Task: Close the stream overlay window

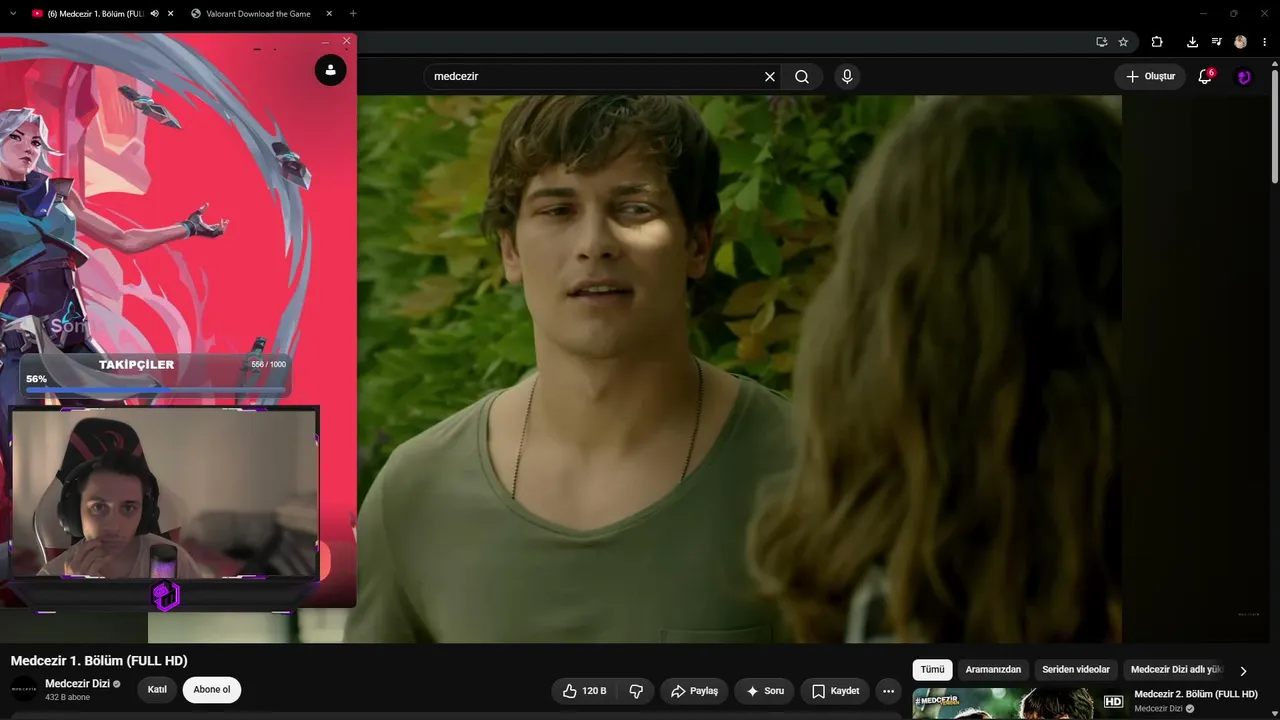Action: click(346, 41)
